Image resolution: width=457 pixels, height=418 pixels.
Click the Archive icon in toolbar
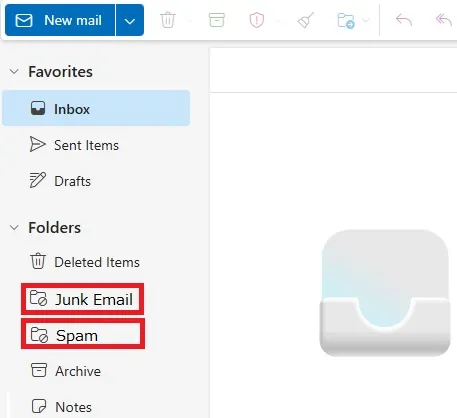tap(217, 20)
